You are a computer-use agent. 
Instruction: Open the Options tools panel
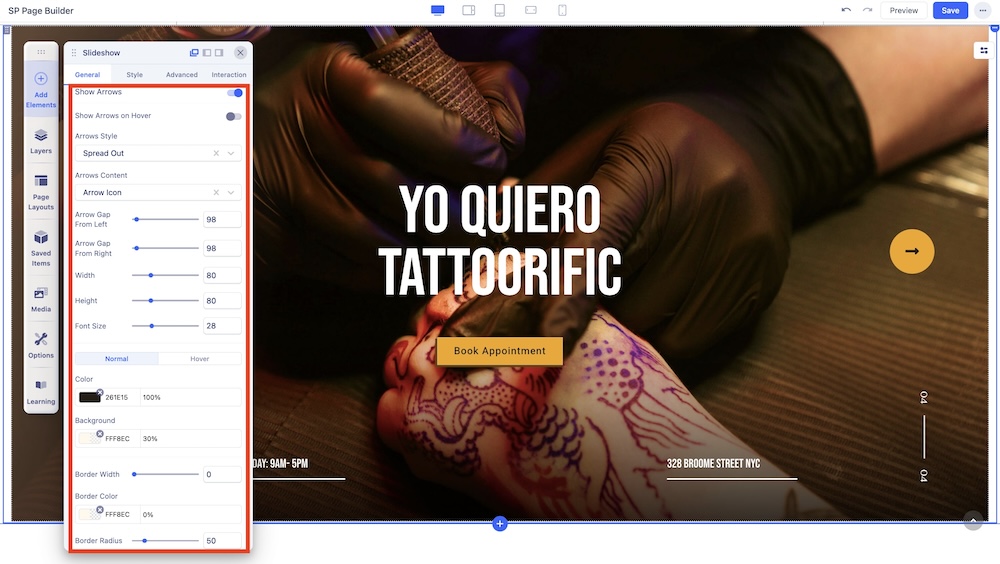tap(41, 345)
